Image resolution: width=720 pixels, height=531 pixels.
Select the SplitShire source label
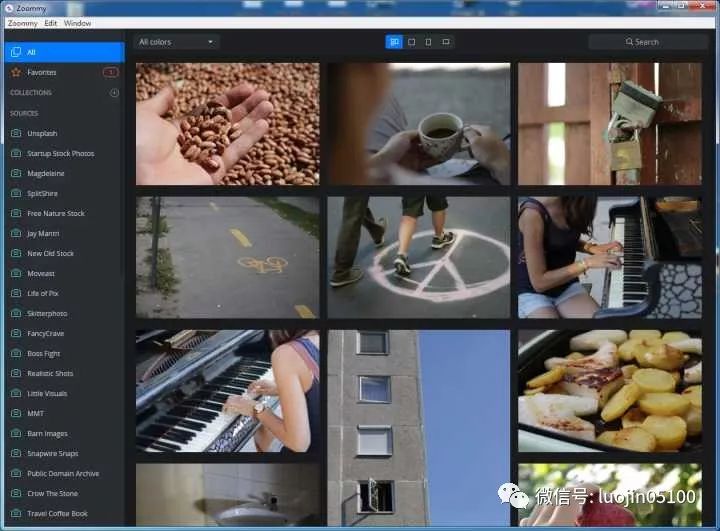pos(42,193)
